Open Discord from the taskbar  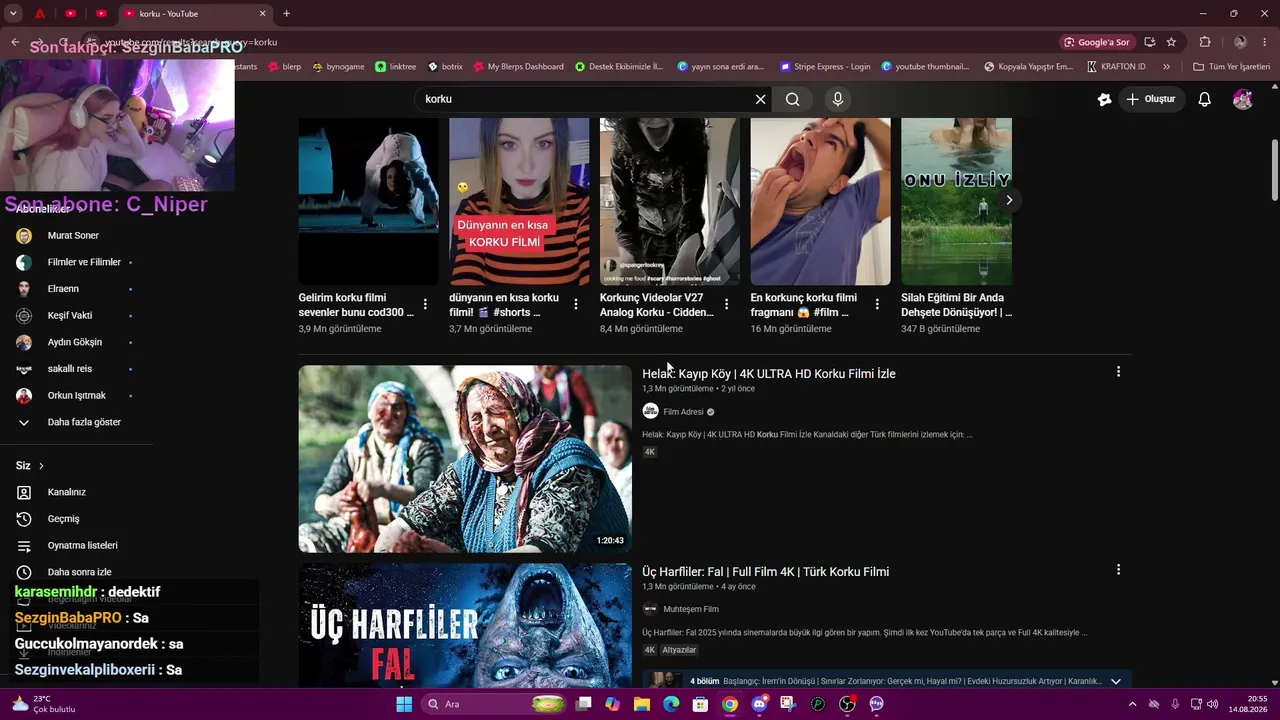pyautogui.click(x=759, y=704)
